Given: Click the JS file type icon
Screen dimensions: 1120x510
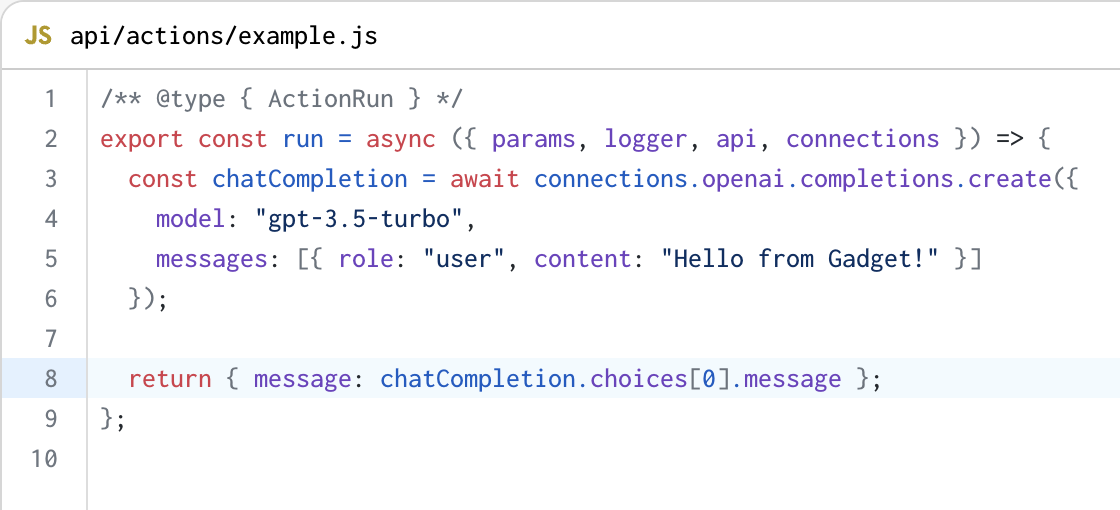Looking at the screenshot, I should coord(38,36).
